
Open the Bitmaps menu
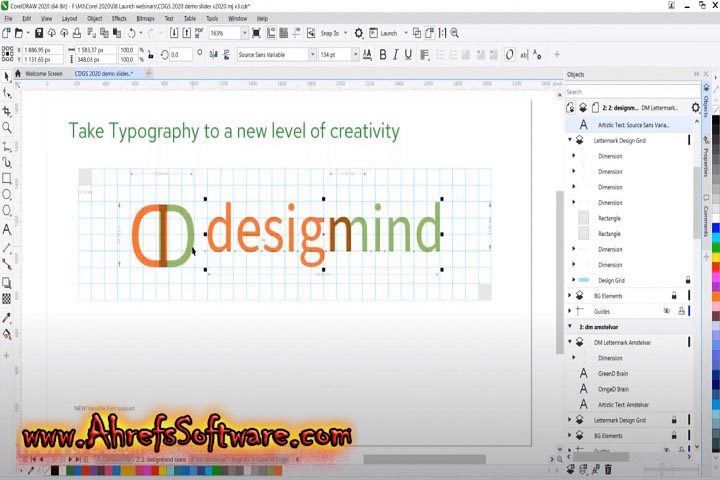pyautogui.click(x=146, y=19)
